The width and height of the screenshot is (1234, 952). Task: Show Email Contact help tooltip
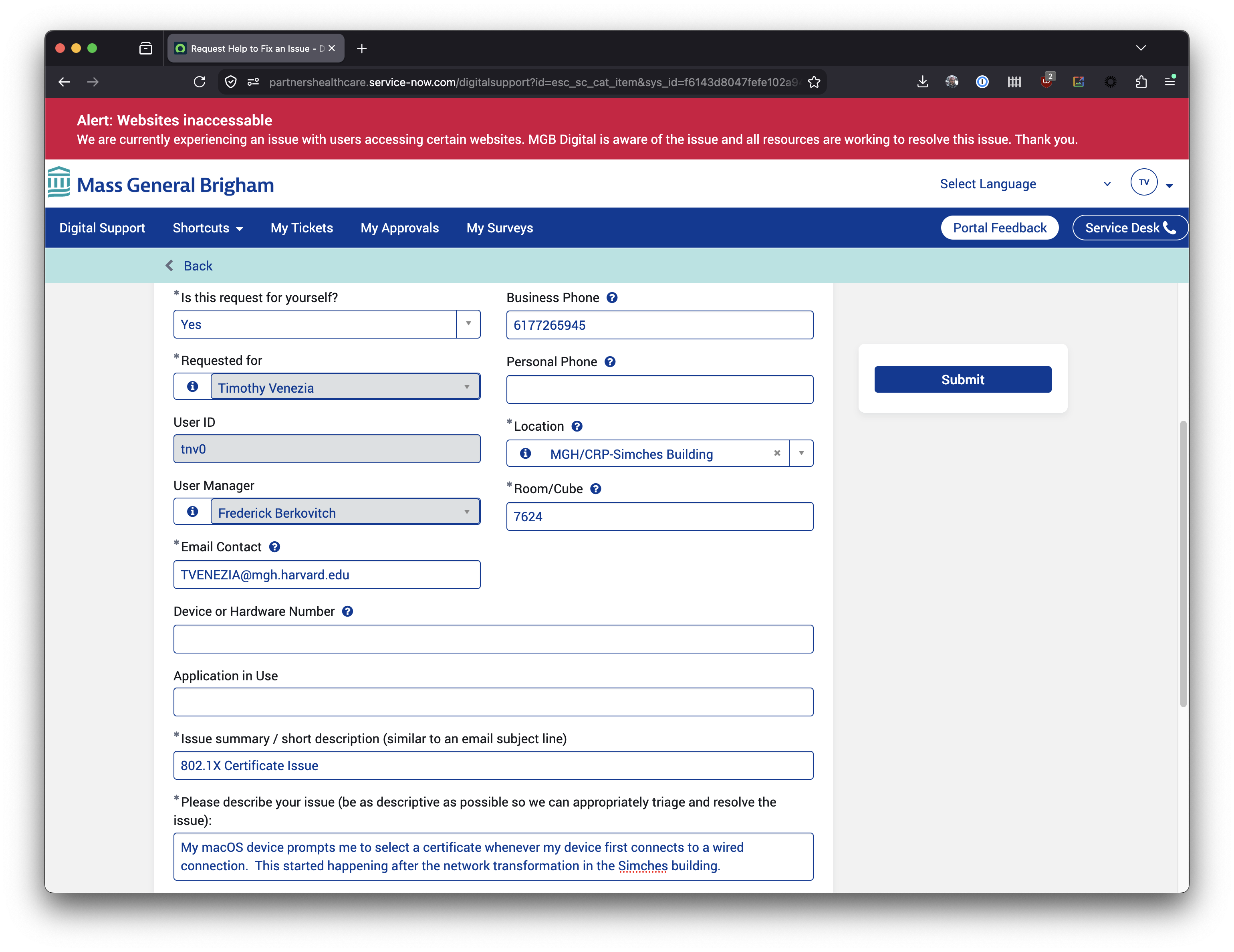coord(274,547)
